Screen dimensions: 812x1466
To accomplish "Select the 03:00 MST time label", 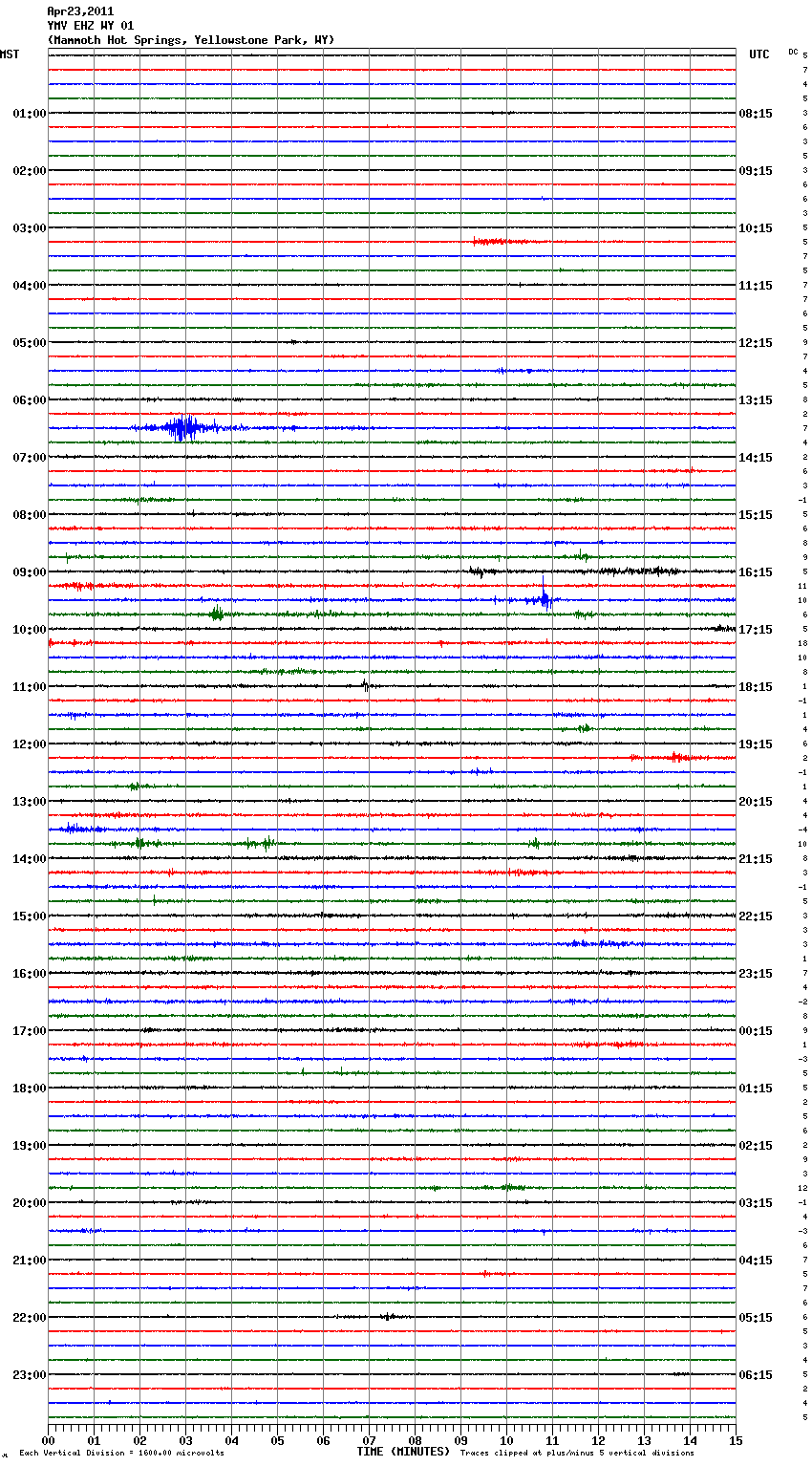I will pos(30,228).
